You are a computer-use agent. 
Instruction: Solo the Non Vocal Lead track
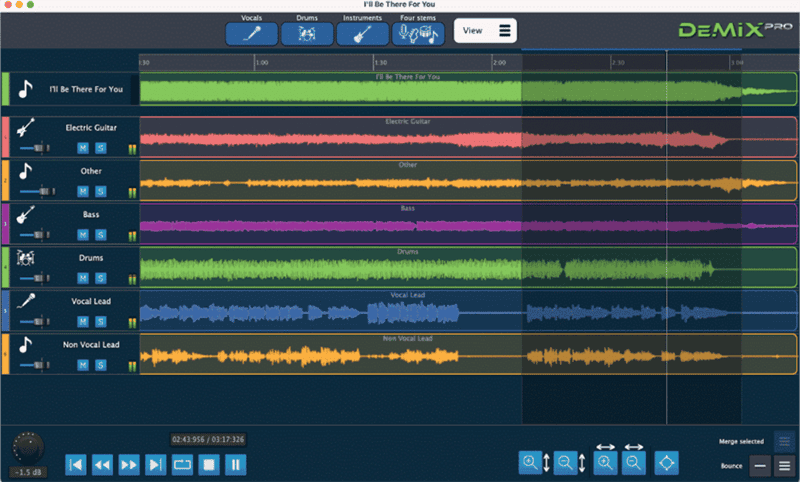[101, 365]
